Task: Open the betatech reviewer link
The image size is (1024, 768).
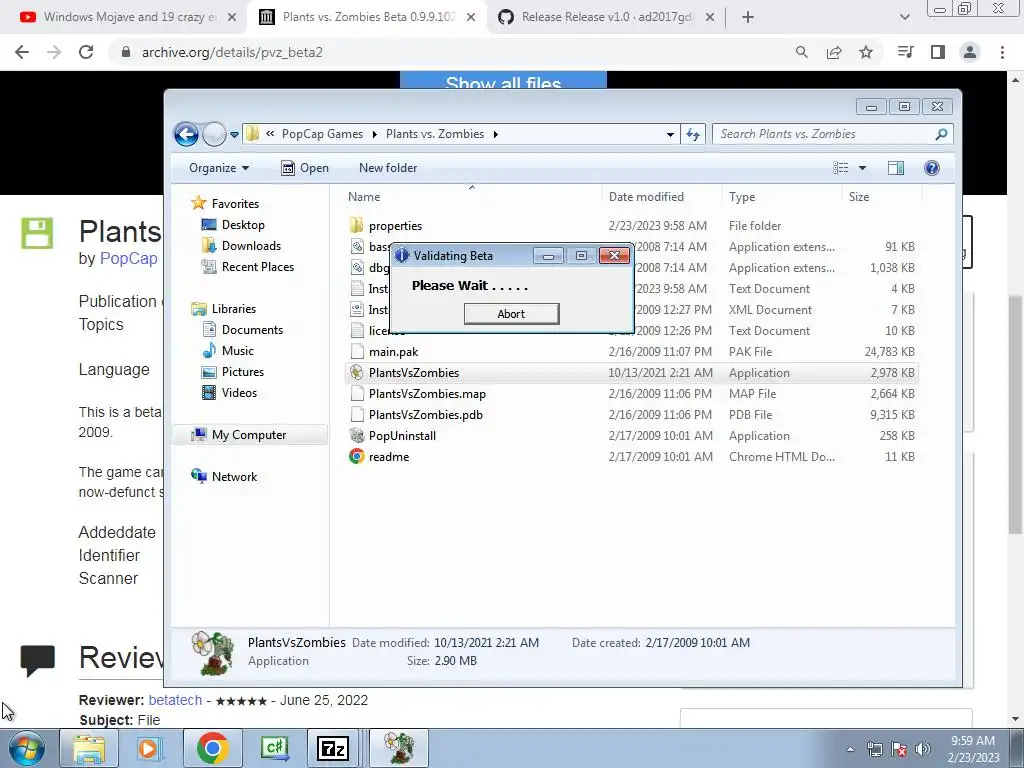Action: [175, 700]
